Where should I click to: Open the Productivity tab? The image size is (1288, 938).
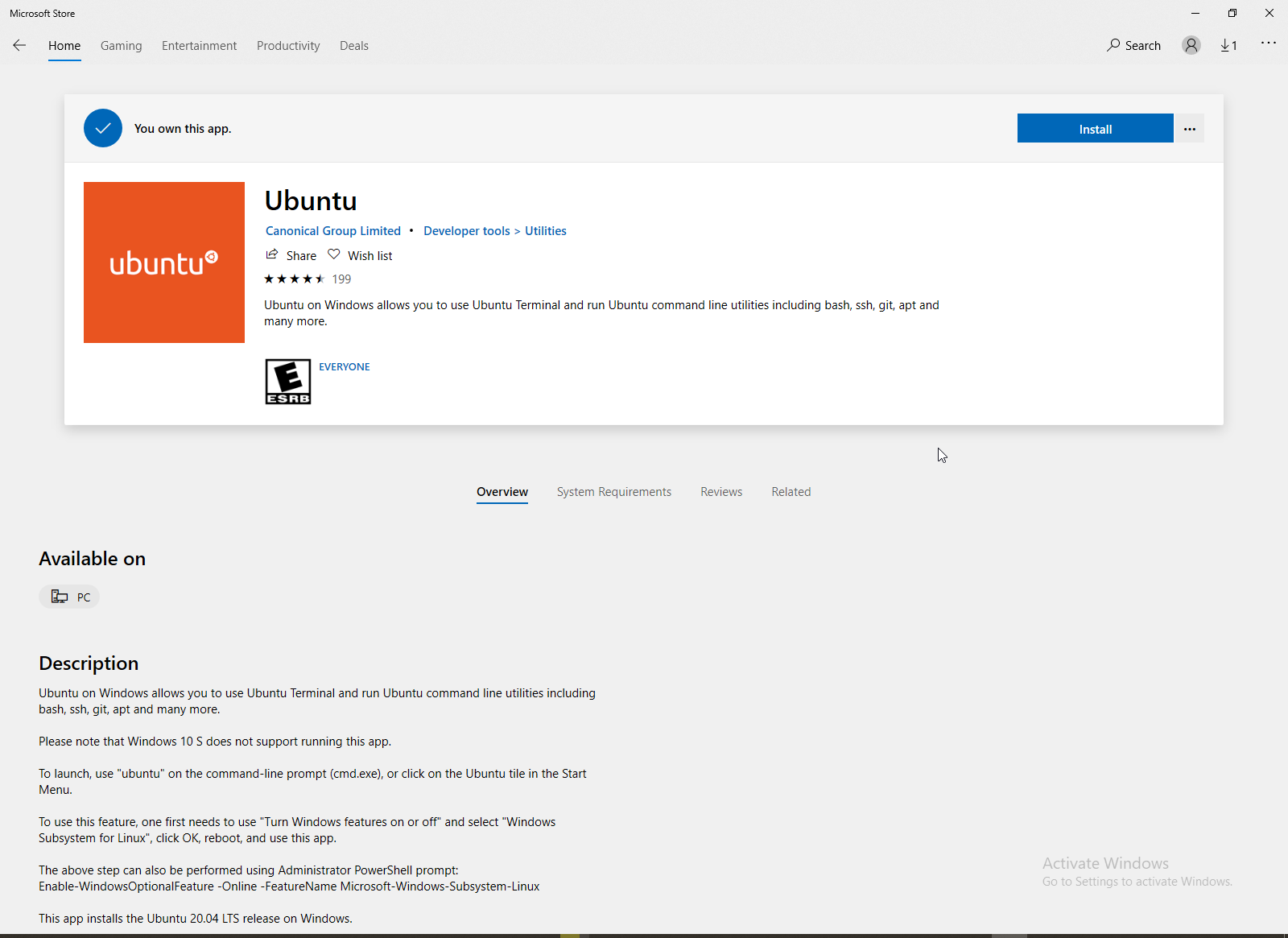[288, 46]
